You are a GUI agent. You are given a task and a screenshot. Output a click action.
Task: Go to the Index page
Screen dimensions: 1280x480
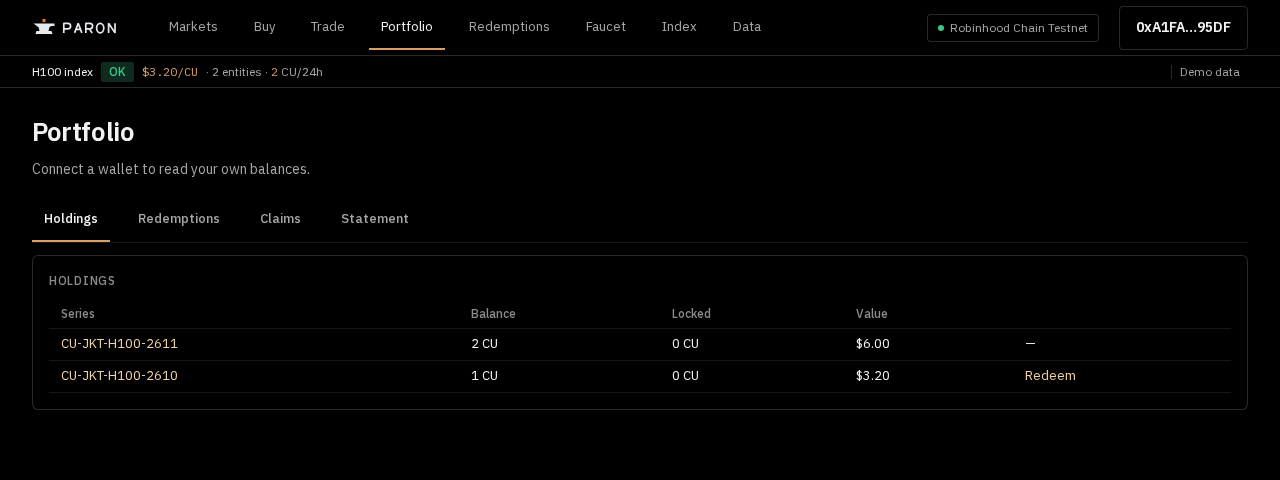[679, 27]
